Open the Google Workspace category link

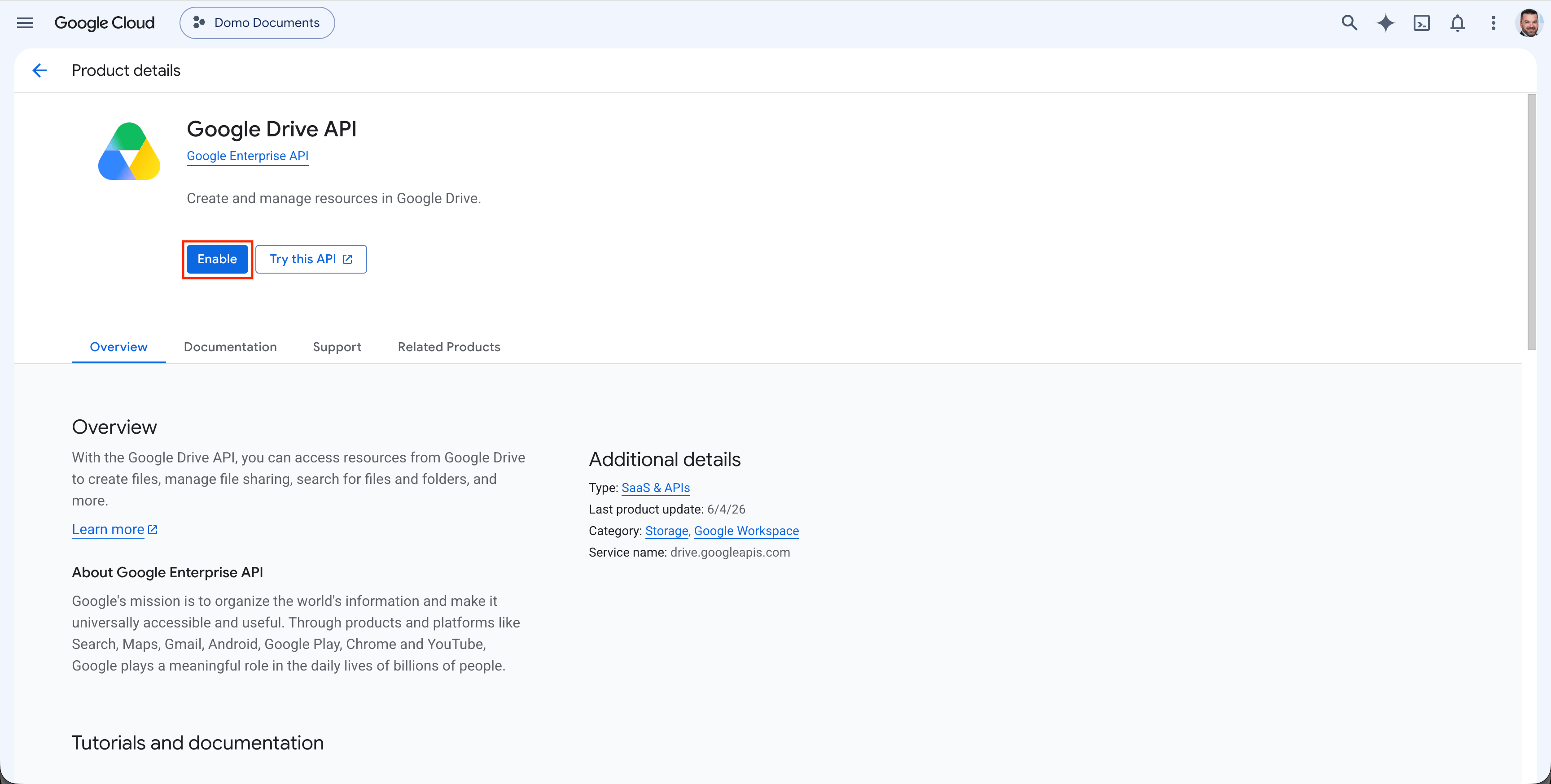pyautogui.click(x=747, y=531)
